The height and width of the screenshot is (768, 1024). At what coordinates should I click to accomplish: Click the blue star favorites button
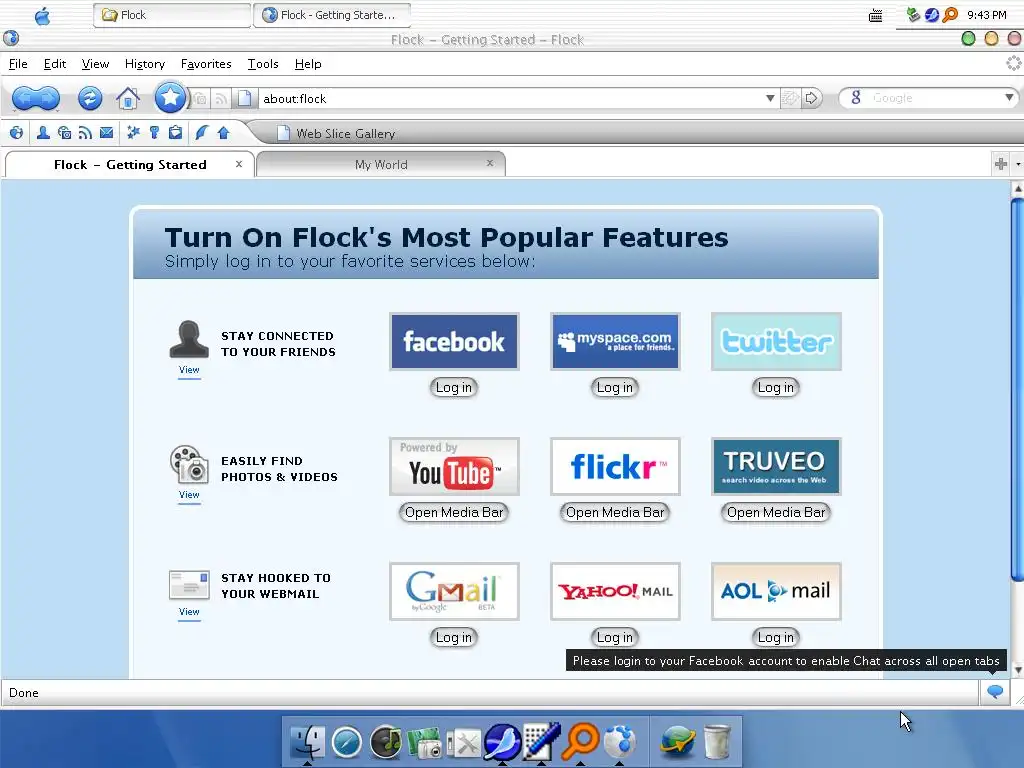(170, 97)
